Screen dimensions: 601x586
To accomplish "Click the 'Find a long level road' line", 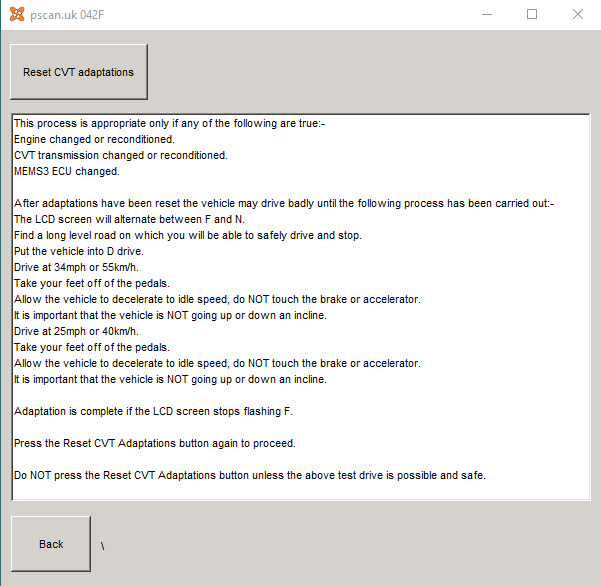I will click(188, 235).
